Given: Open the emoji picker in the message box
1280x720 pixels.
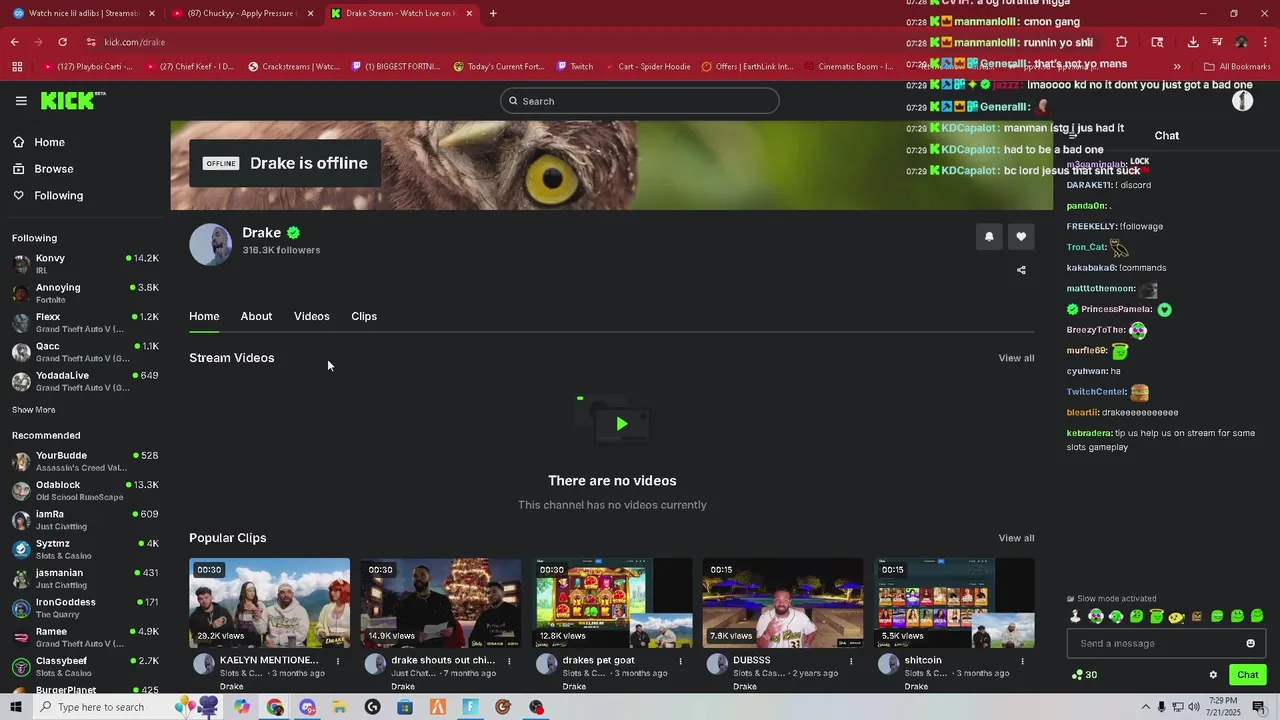Looking at the screenshot, I should pyautogui.click(x=1250, y=643).
